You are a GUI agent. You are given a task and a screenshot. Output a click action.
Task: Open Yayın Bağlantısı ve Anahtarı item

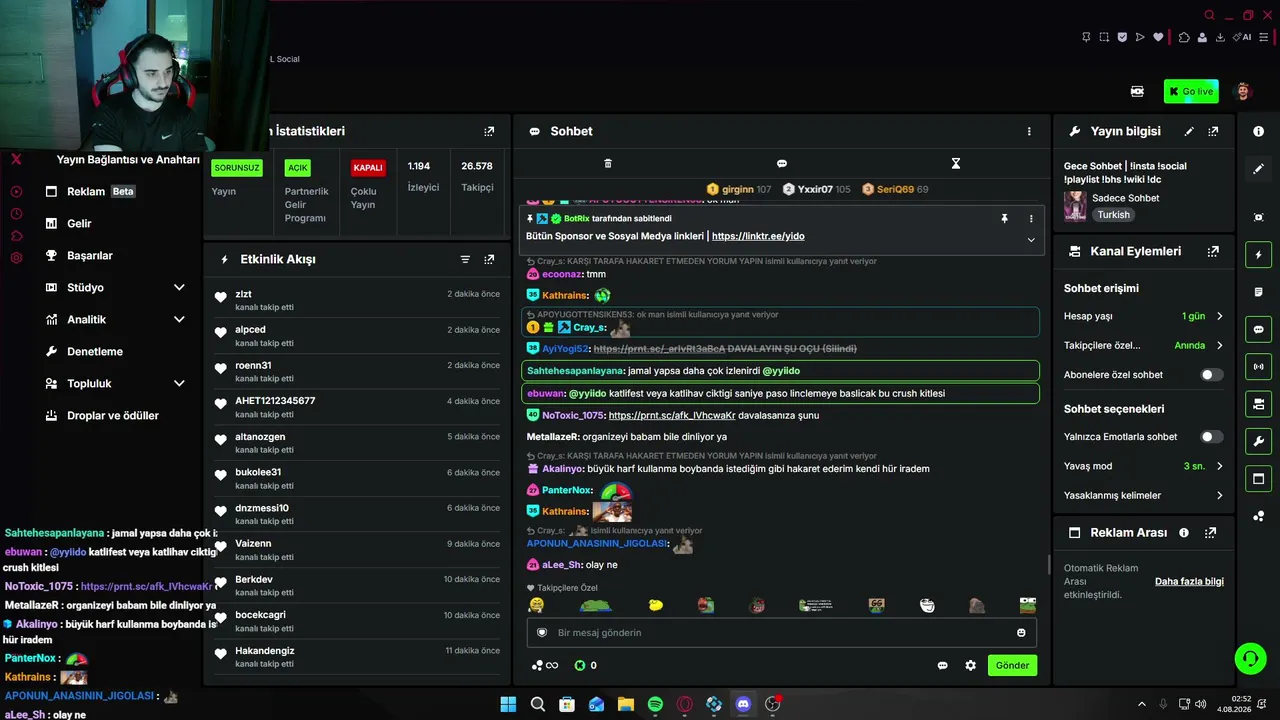[128, 160]
